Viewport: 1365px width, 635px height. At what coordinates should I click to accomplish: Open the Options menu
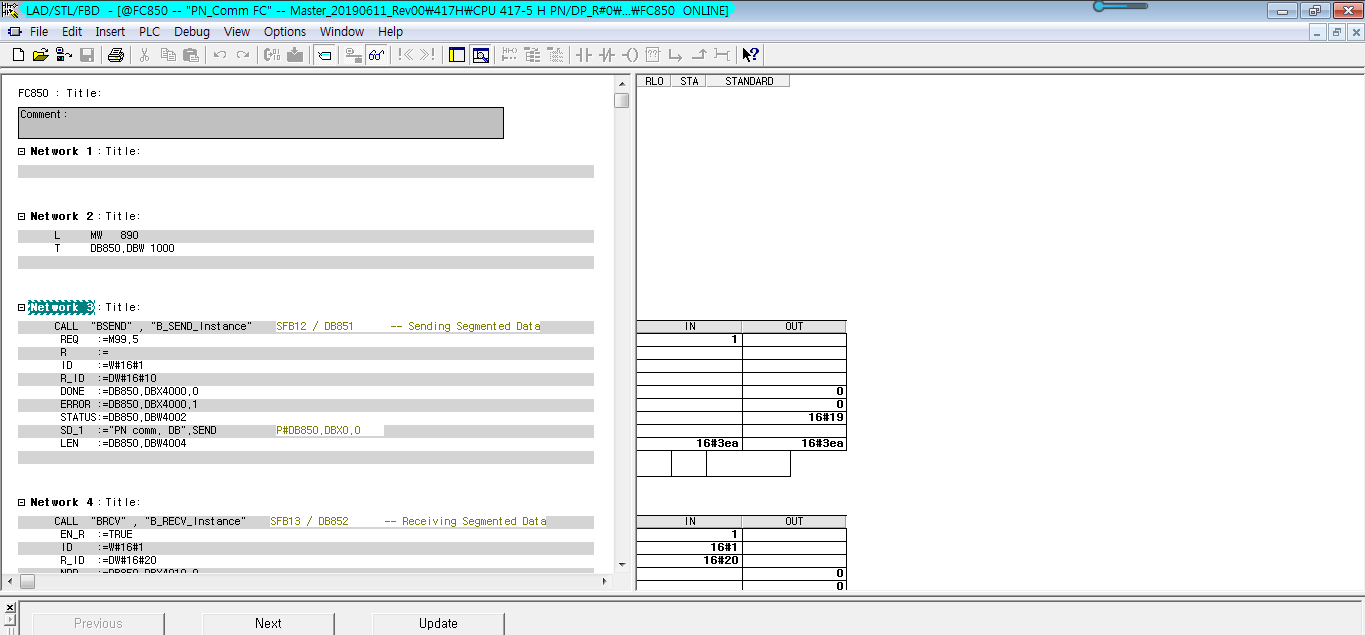point(285,32)
